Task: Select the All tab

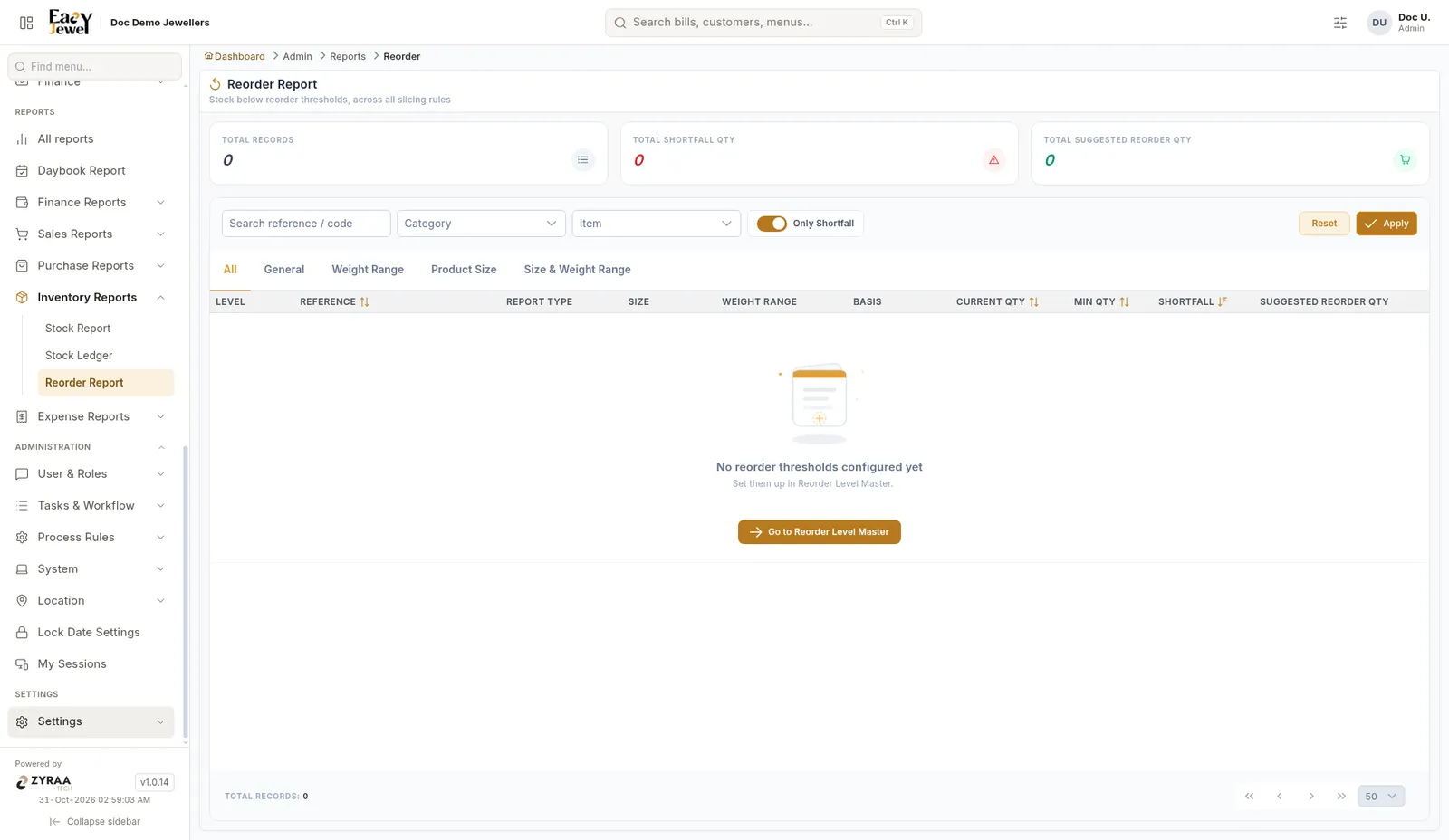Action: (x=230, y=270)
